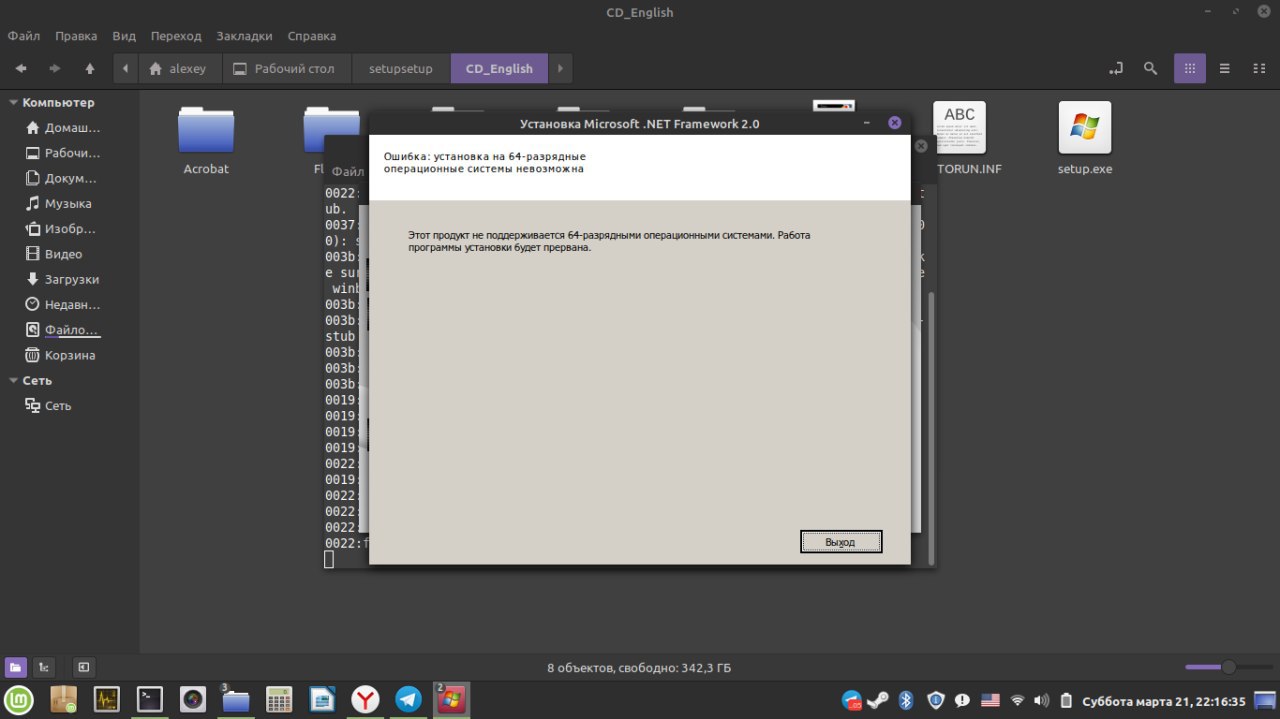Switch to the file manager taskbar group
The width and height of the screenshot is (1280, 719).
(236, 699)
